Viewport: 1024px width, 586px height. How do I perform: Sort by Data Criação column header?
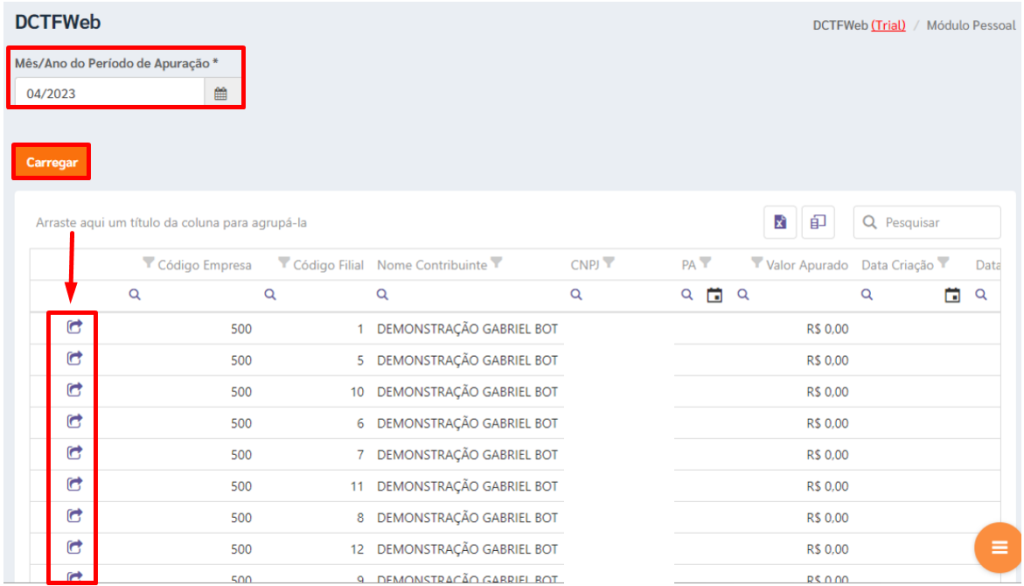897,265
